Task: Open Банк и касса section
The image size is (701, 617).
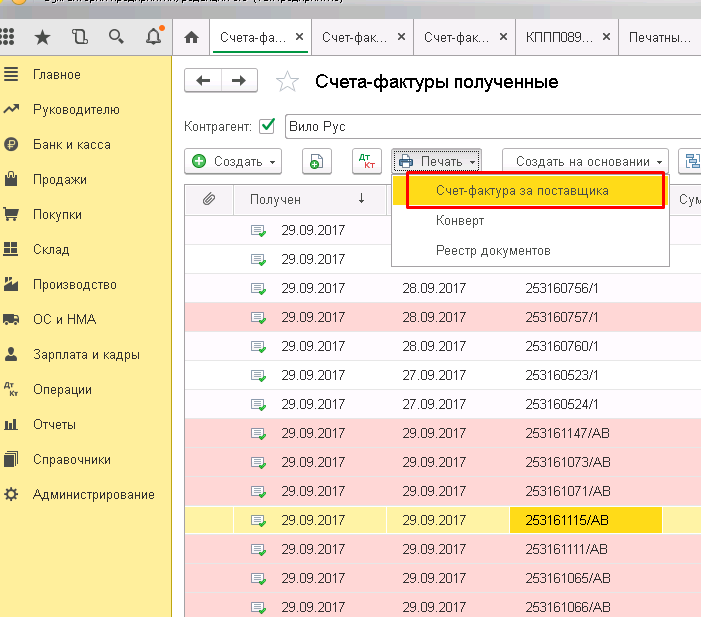Action: coord(71,144)
